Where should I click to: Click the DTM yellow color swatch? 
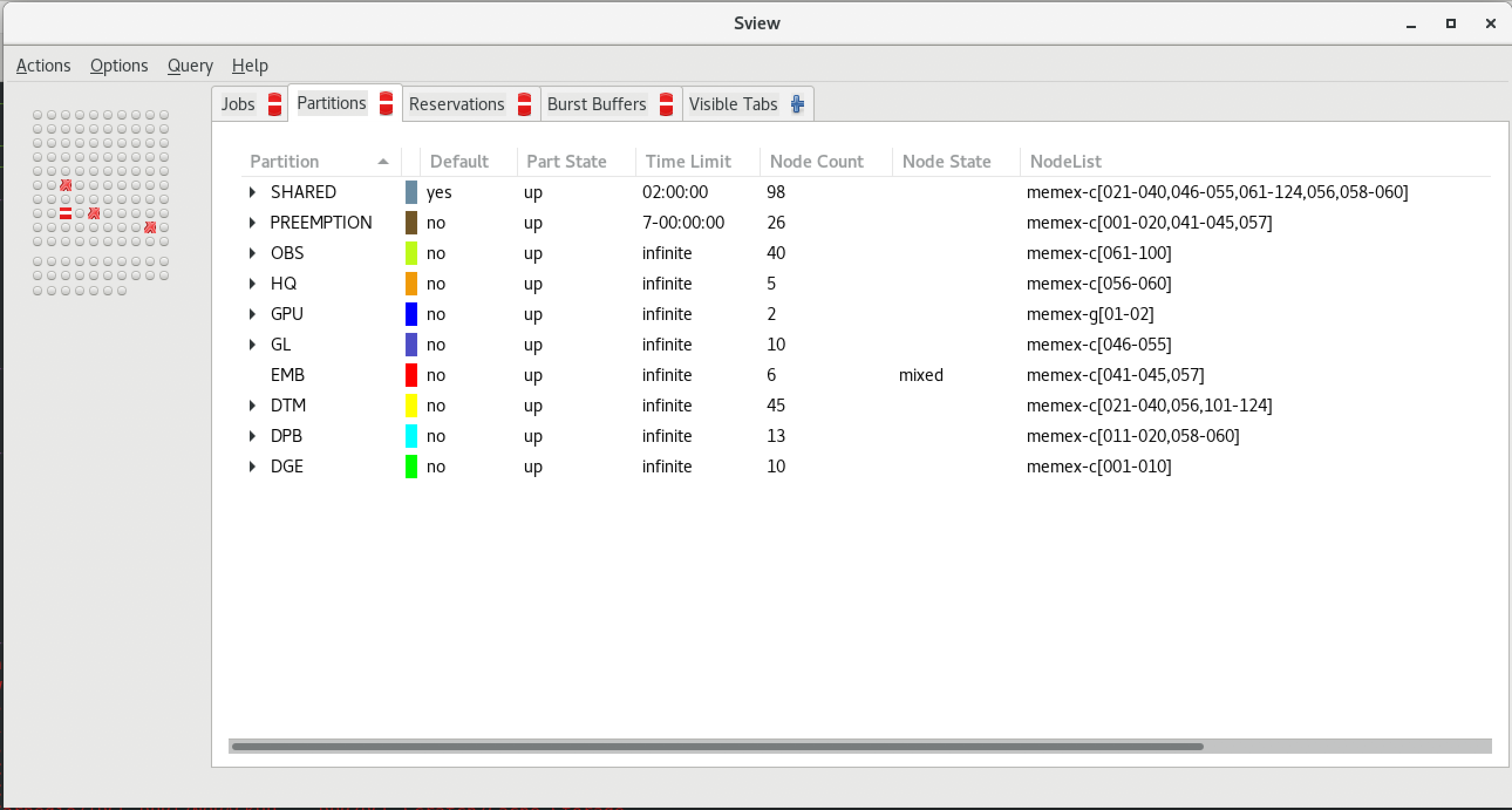click(x=411, y=406)
